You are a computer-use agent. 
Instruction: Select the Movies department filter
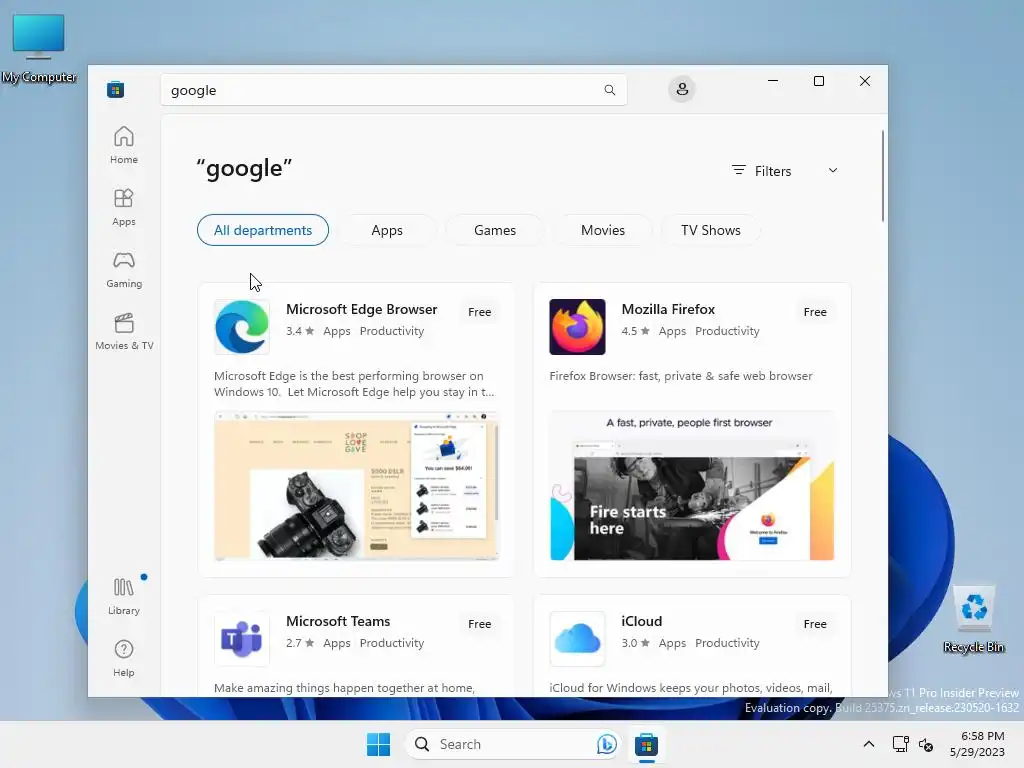click(603, 230)
